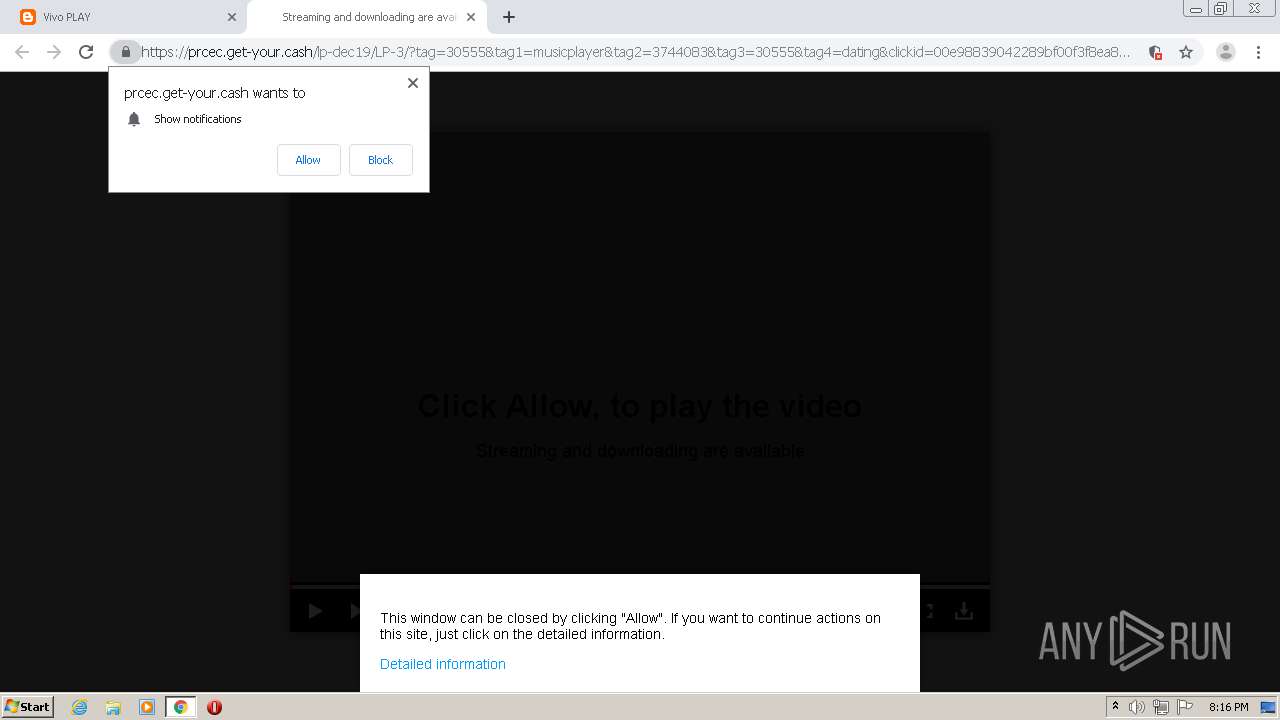Open the red Opera icon in the taskbar

point(214,707)
